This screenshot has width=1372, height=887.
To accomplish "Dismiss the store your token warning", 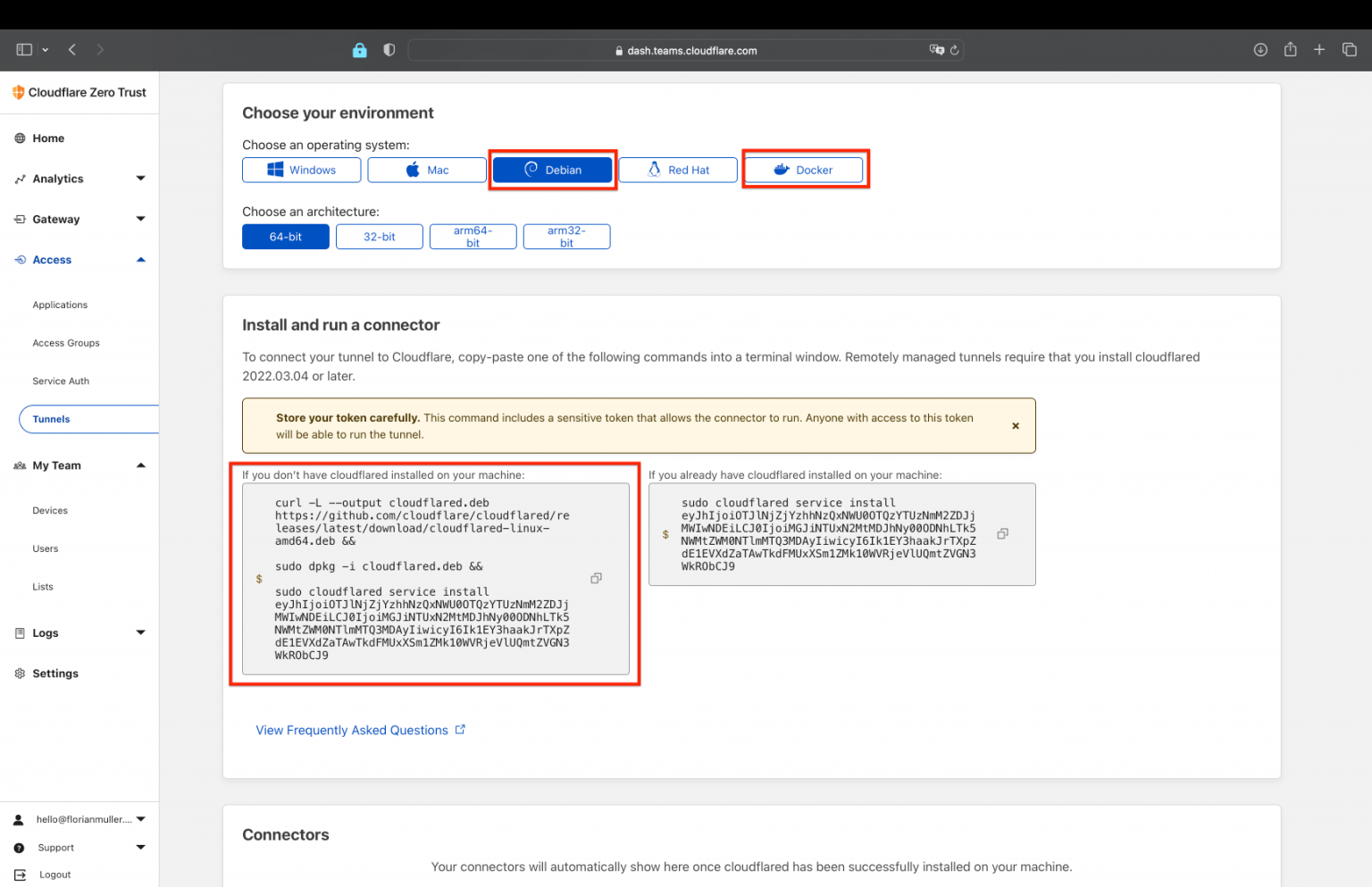I will tap(1015, 426).
